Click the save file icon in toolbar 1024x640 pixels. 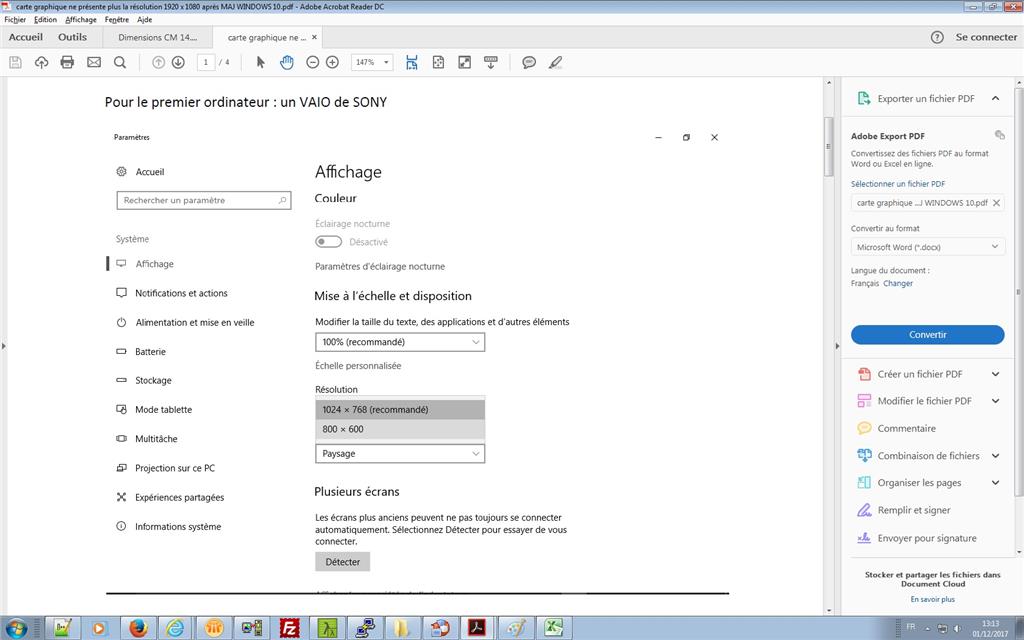click(x=16, y=63)
